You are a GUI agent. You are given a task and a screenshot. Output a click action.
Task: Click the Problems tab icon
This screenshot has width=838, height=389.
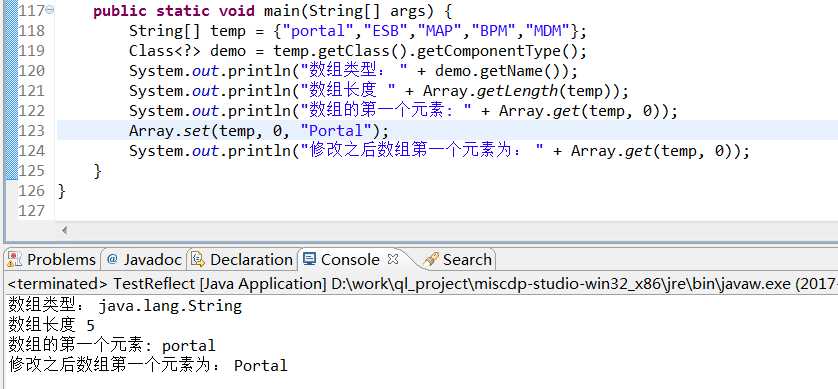pos(14,260)
